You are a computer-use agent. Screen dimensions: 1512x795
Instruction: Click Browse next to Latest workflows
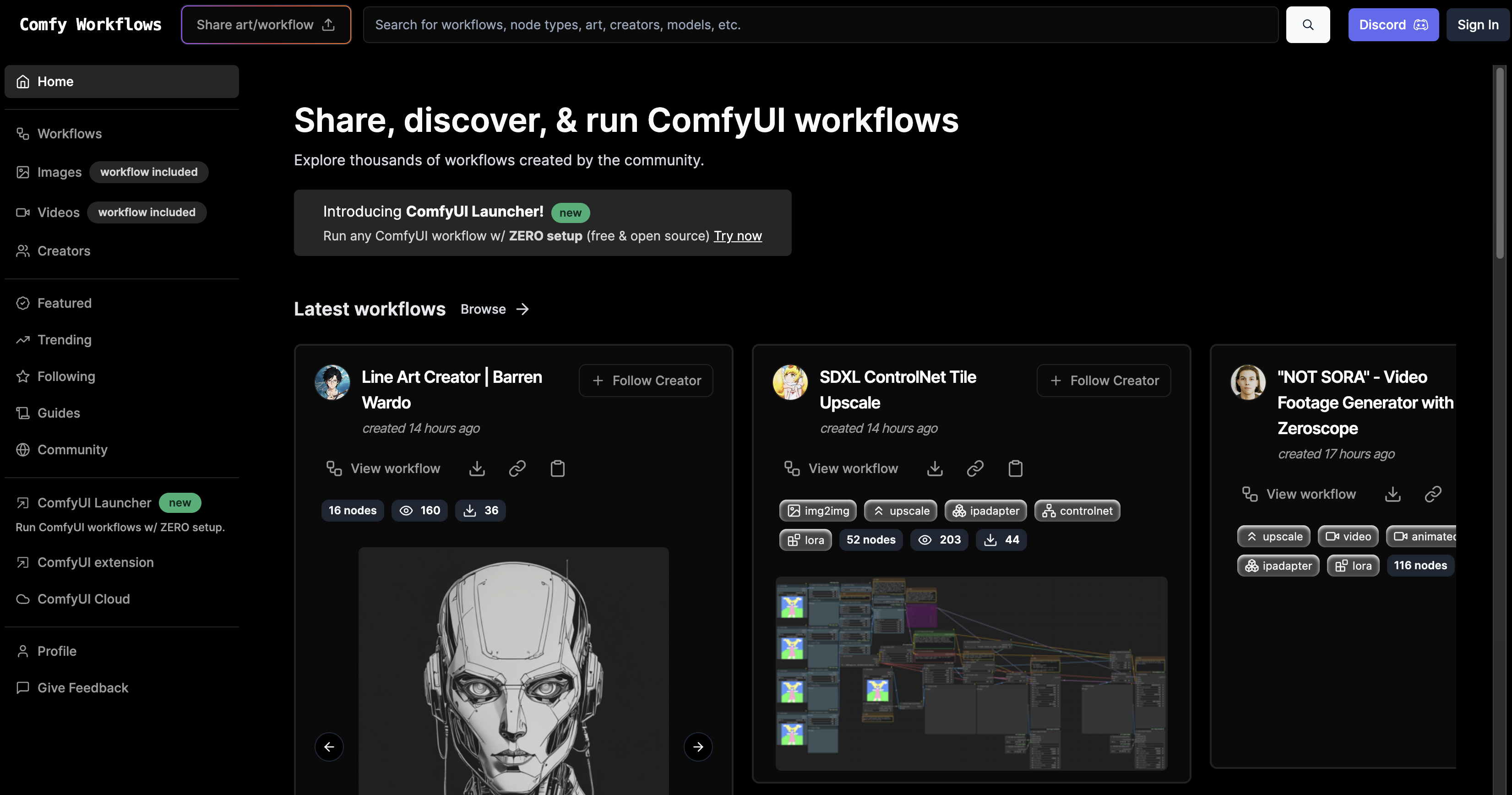click(x=483, y=310)
